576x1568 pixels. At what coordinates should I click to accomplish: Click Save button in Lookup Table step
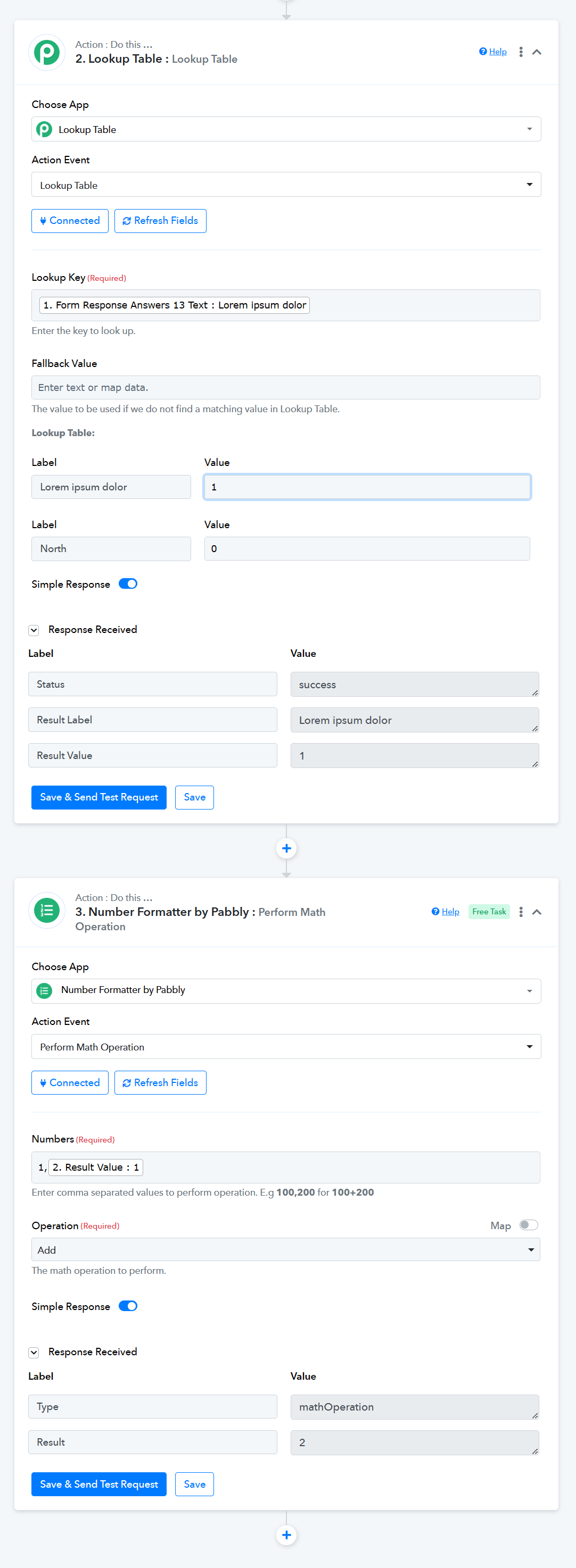(x=194, y=797)
